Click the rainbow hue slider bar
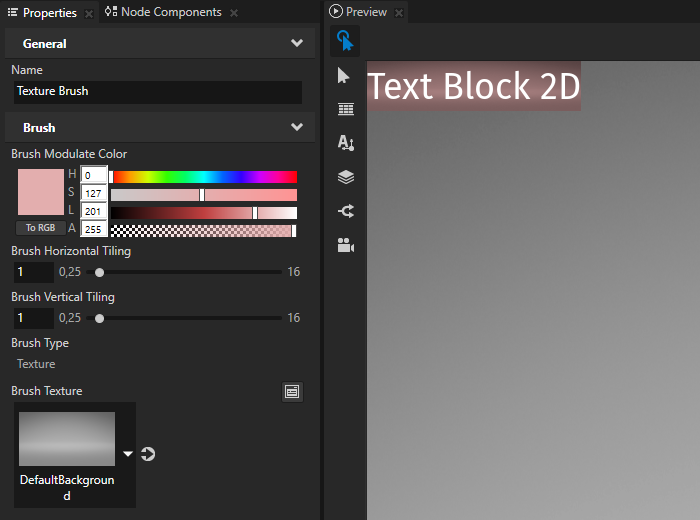The image size is (700, 520). [x=203, y=177]
